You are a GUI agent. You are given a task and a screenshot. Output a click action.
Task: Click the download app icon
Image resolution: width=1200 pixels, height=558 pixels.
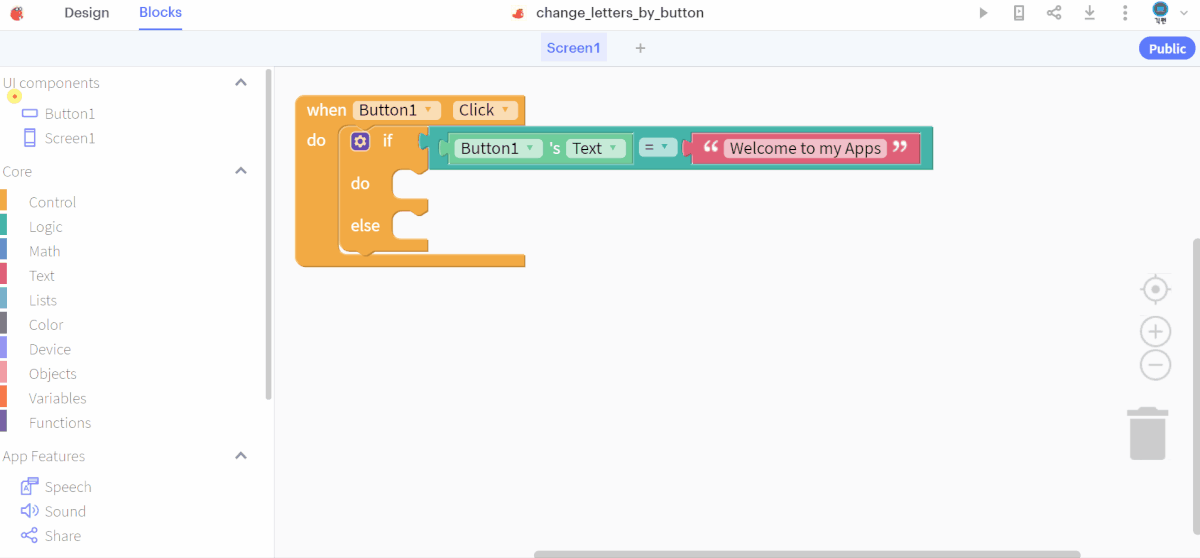pyautogui.click(x=1090, y=13)
